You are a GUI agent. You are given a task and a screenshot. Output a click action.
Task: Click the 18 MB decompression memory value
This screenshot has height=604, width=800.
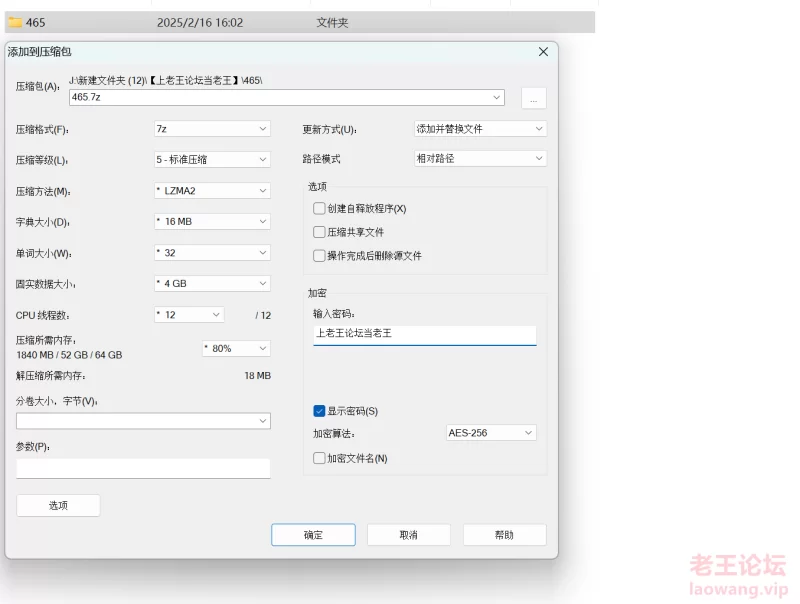pyautogui.click(x=258, y=375)
